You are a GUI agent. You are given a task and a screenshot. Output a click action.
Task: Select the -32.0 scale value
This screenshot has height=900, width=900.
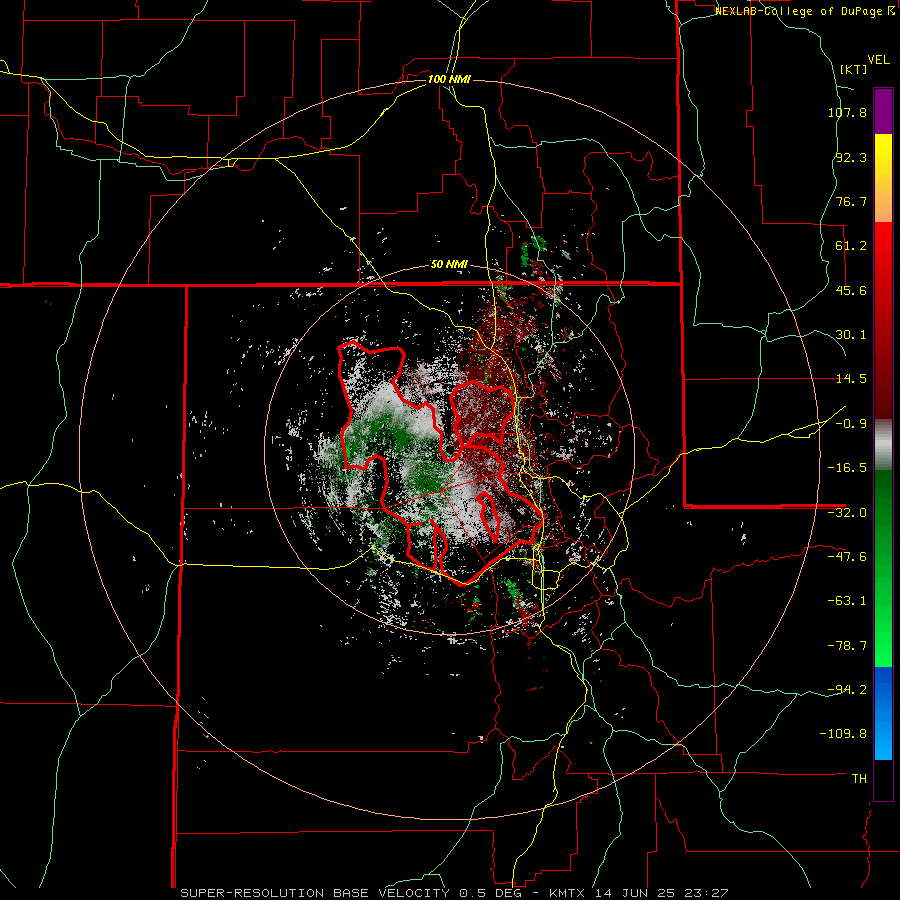[x=847, y=513]
